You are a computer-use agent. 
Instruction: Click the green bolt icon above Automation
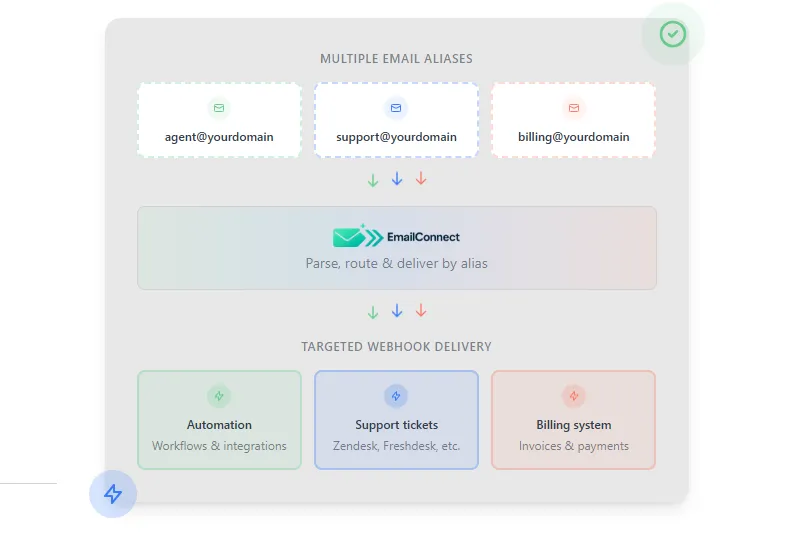point(219,396)
